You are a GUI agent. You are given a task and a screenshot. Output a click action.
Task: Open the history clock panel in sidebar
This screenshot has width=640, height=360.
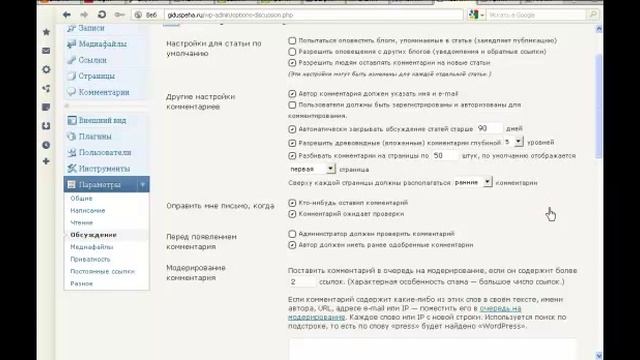click(x=46, y=145)
